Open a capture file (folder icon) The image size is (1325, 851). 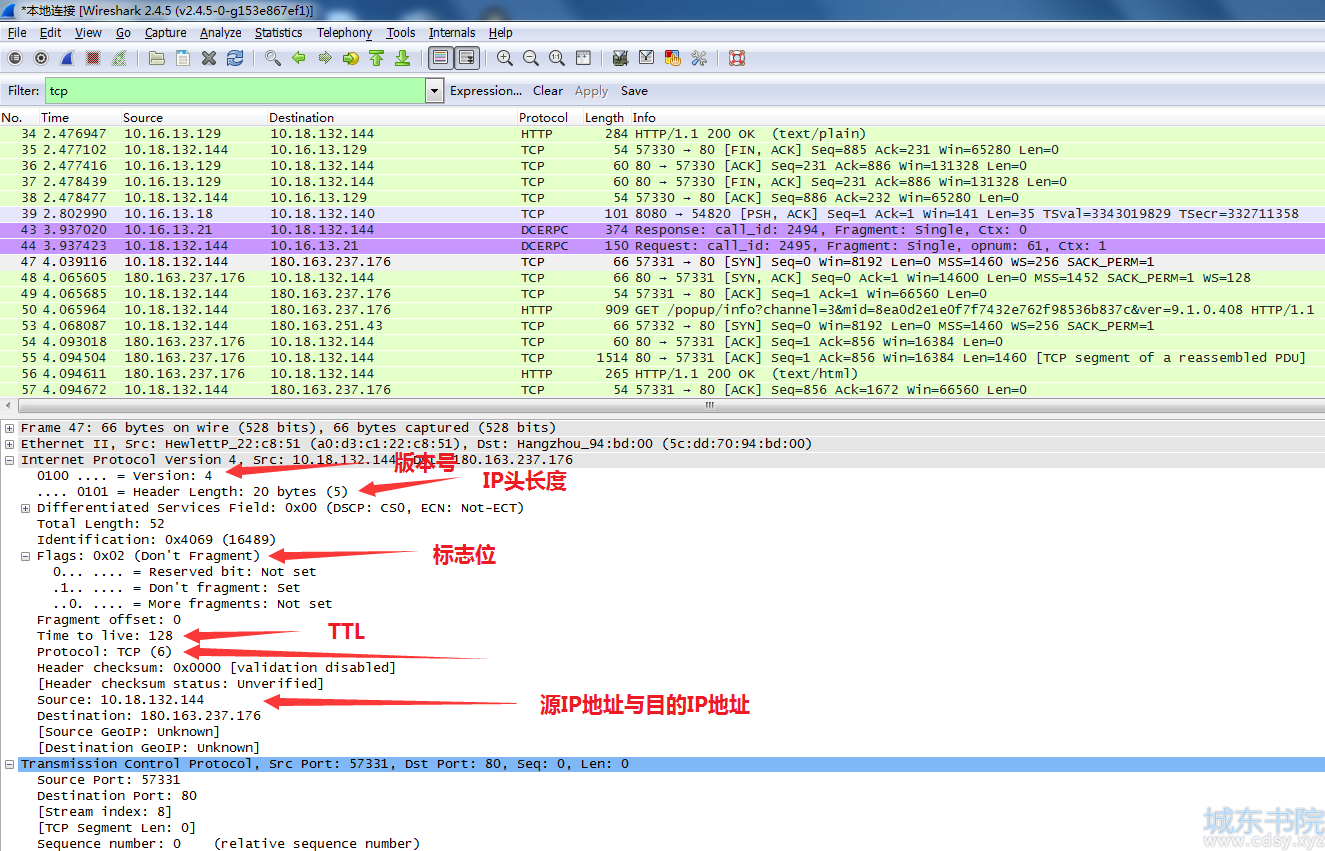pyautogui.click(x=157, y=58)
